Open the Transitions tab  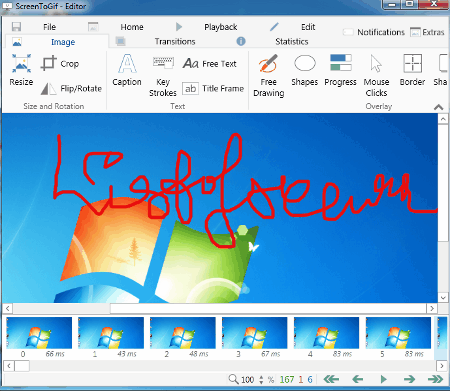click(x=175, y=42)
